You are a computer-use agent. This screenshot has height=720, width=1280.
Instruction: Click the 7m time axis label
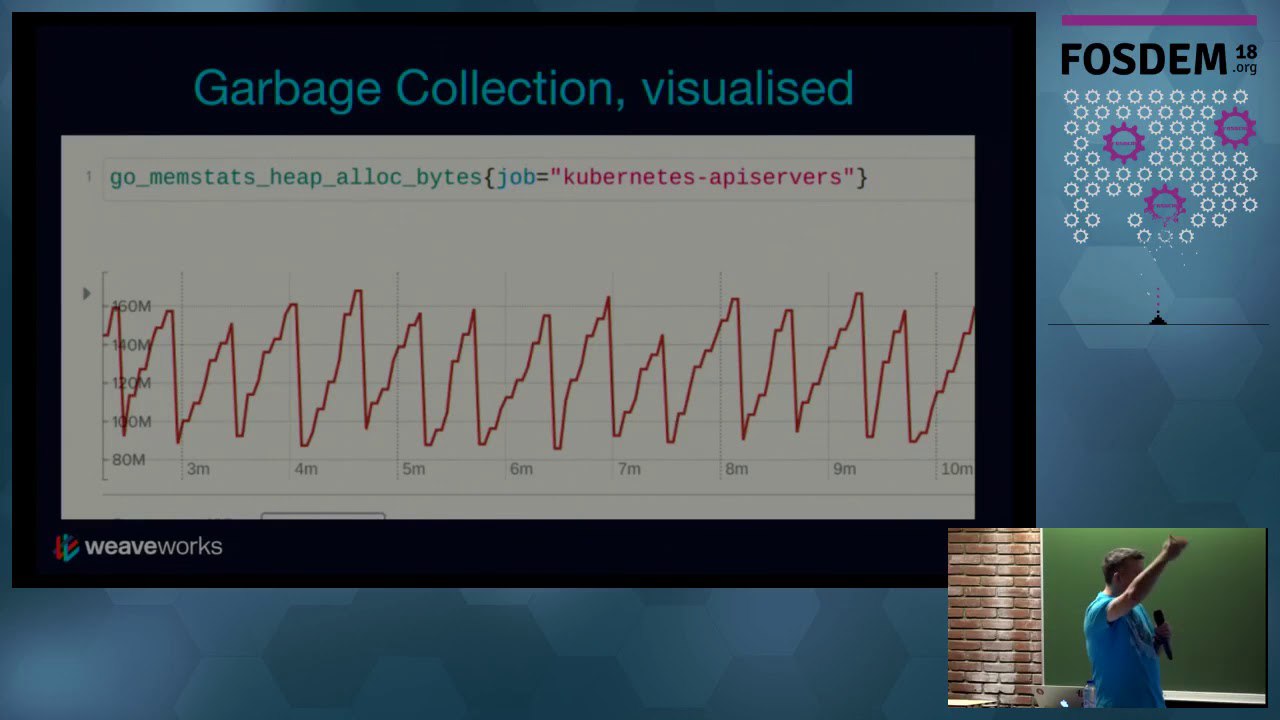(x=629, y=469)
